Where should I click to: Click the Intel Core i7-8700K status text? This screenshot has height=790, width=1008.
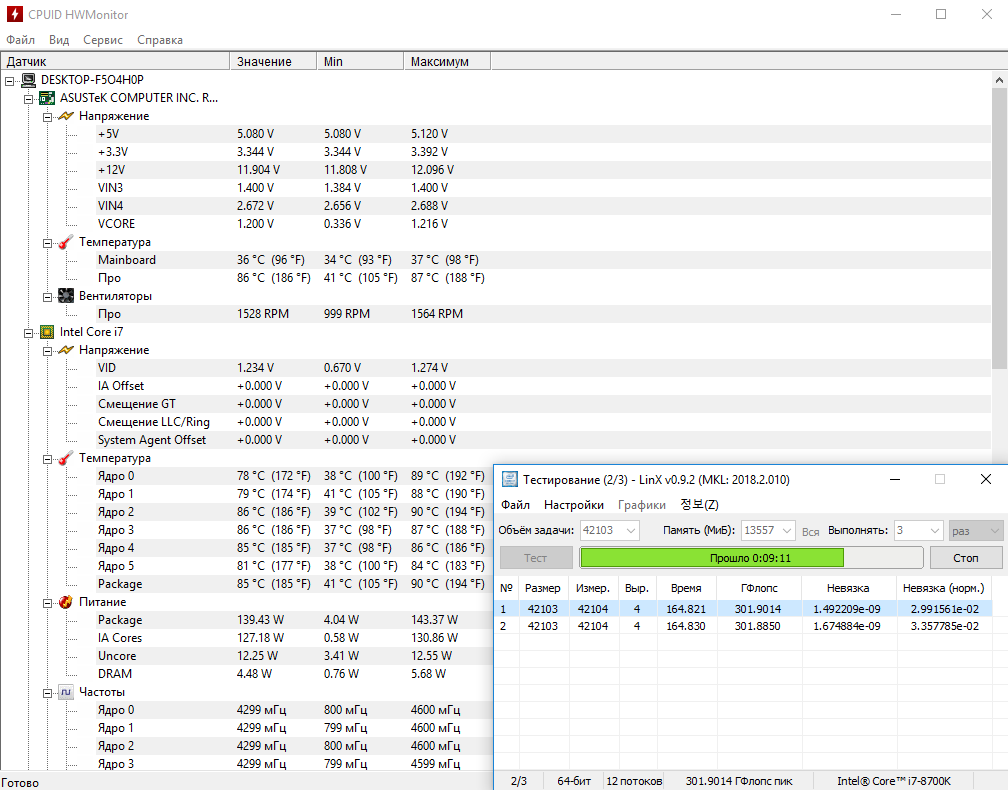click(x=894, y=781)
